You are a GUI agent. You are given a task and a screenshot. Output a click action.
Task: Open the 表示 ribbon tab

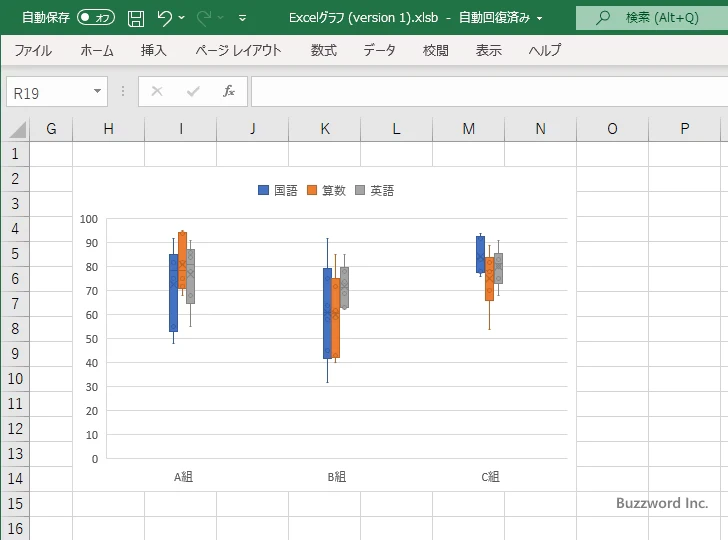coord(488,50)
